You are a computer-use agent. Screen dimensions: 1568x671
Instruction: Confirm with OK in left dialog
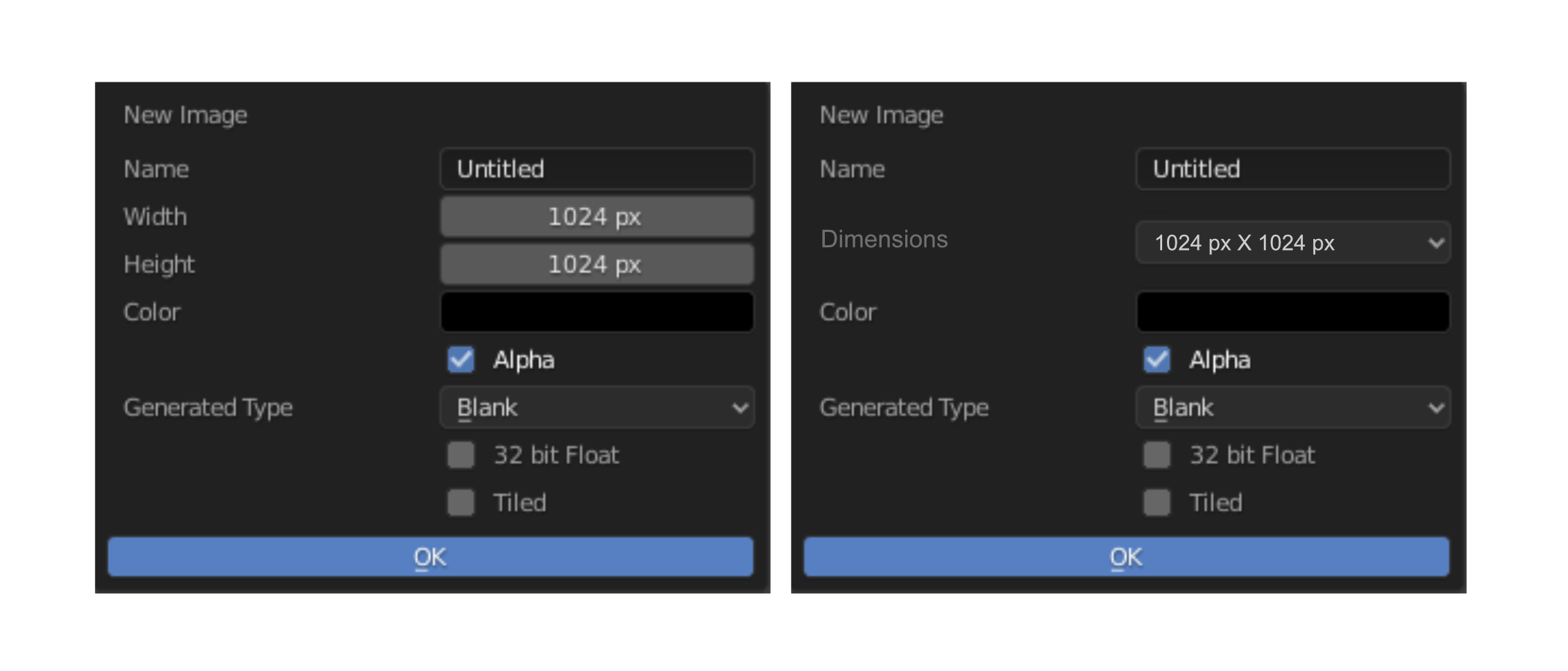coord(431,557)
